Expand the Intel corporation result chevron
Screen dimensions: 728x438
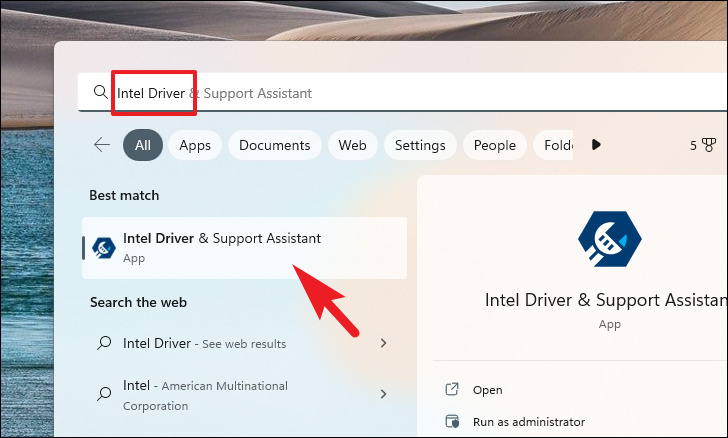coord(384,394)
